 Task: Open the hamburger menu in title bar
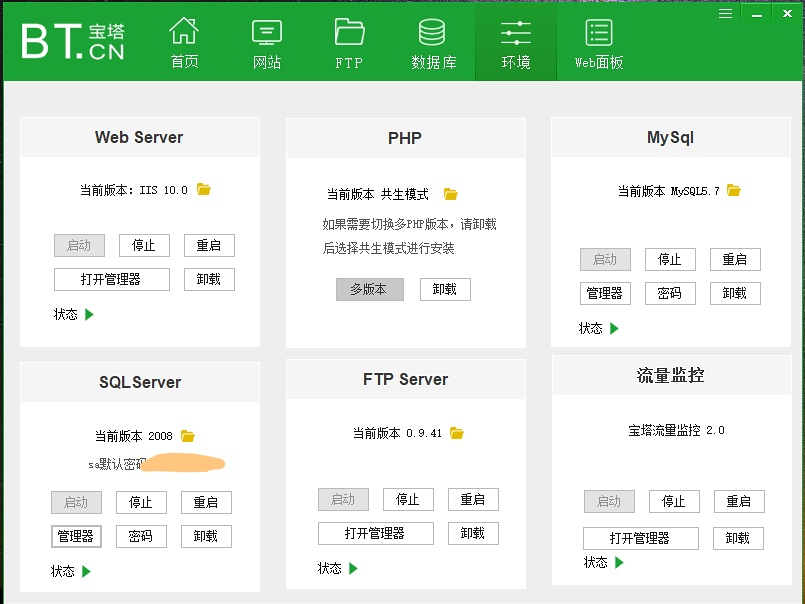tap(725, 13)
